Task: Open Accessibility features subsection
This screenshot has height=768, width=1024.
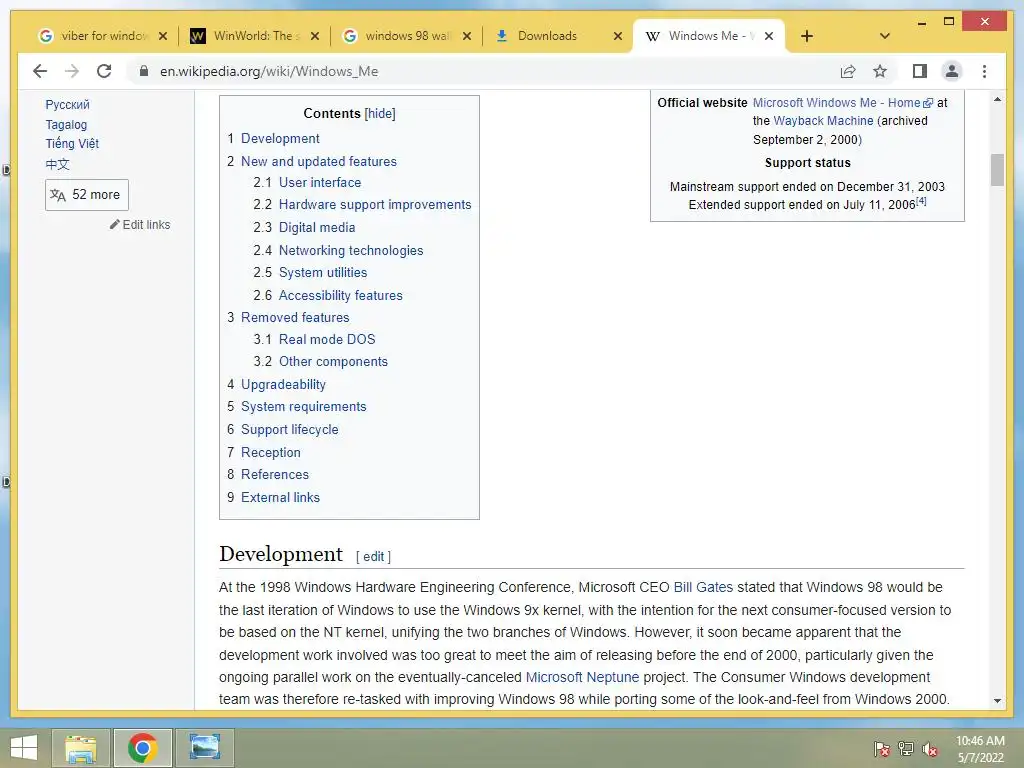Action: (340, 295)
